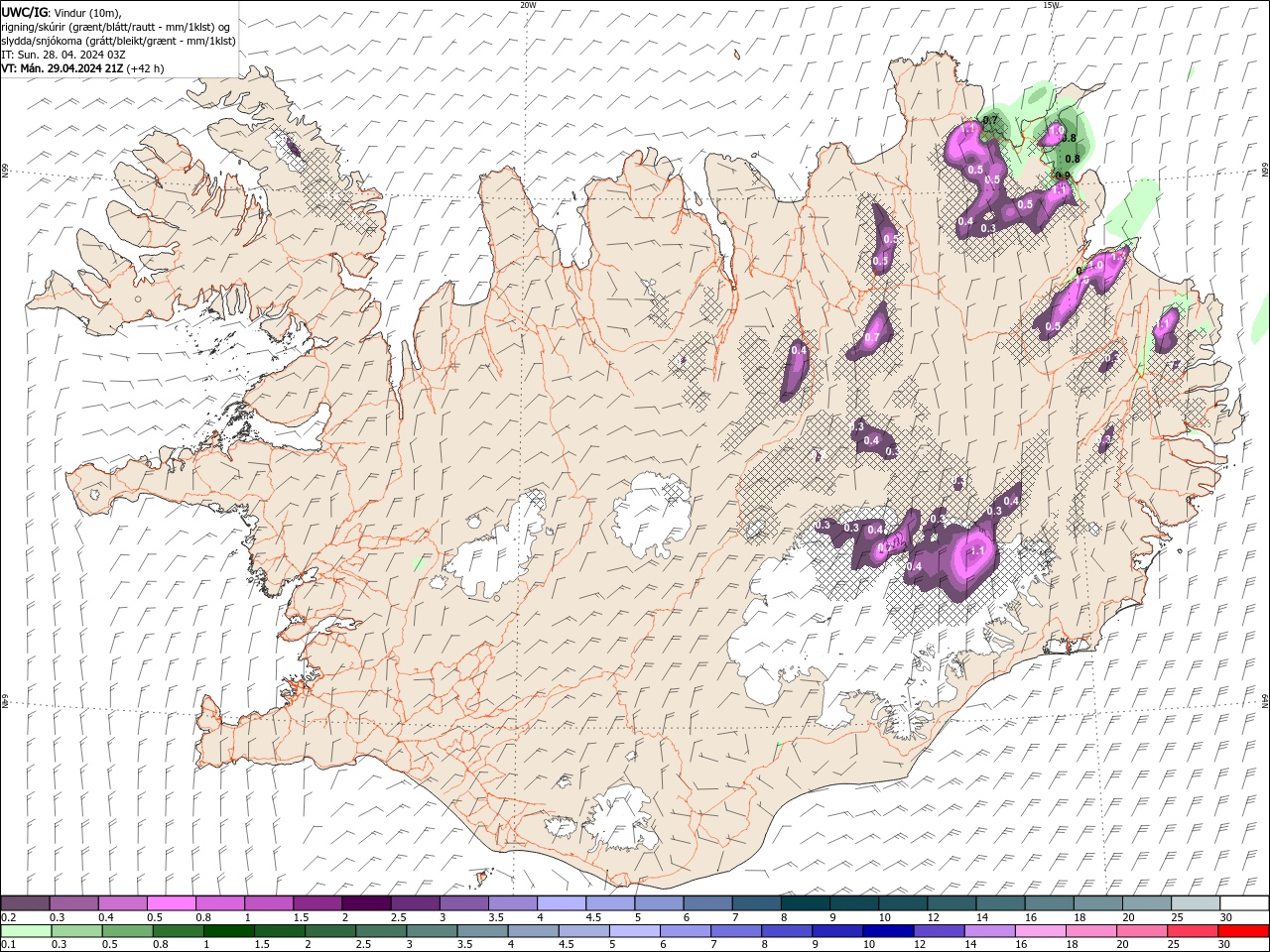Click the 'UWC/IG' title text

point(24,12)
